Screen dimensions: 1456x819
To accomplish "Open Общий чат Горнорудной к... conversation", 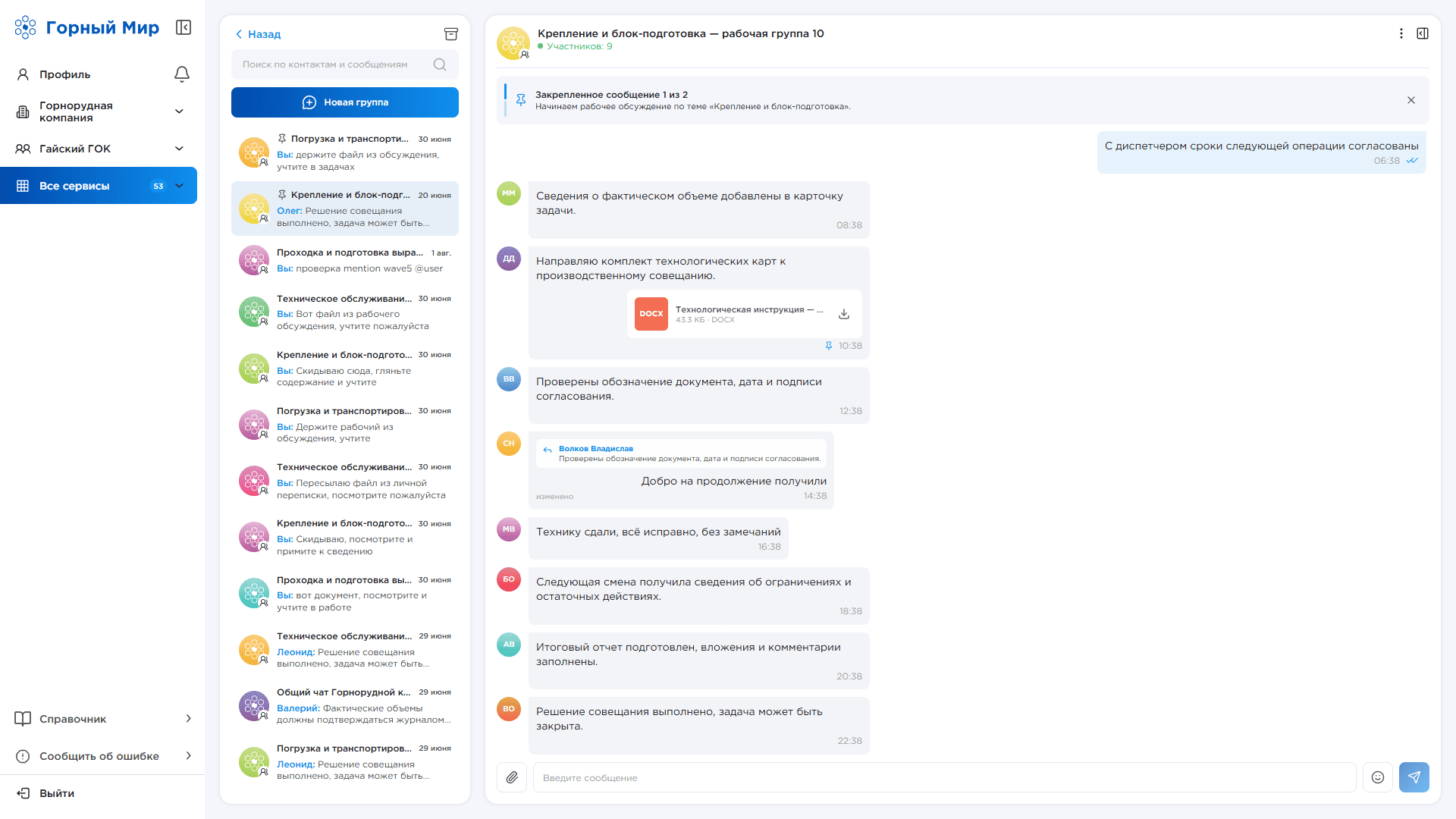I will coord(345,706).
